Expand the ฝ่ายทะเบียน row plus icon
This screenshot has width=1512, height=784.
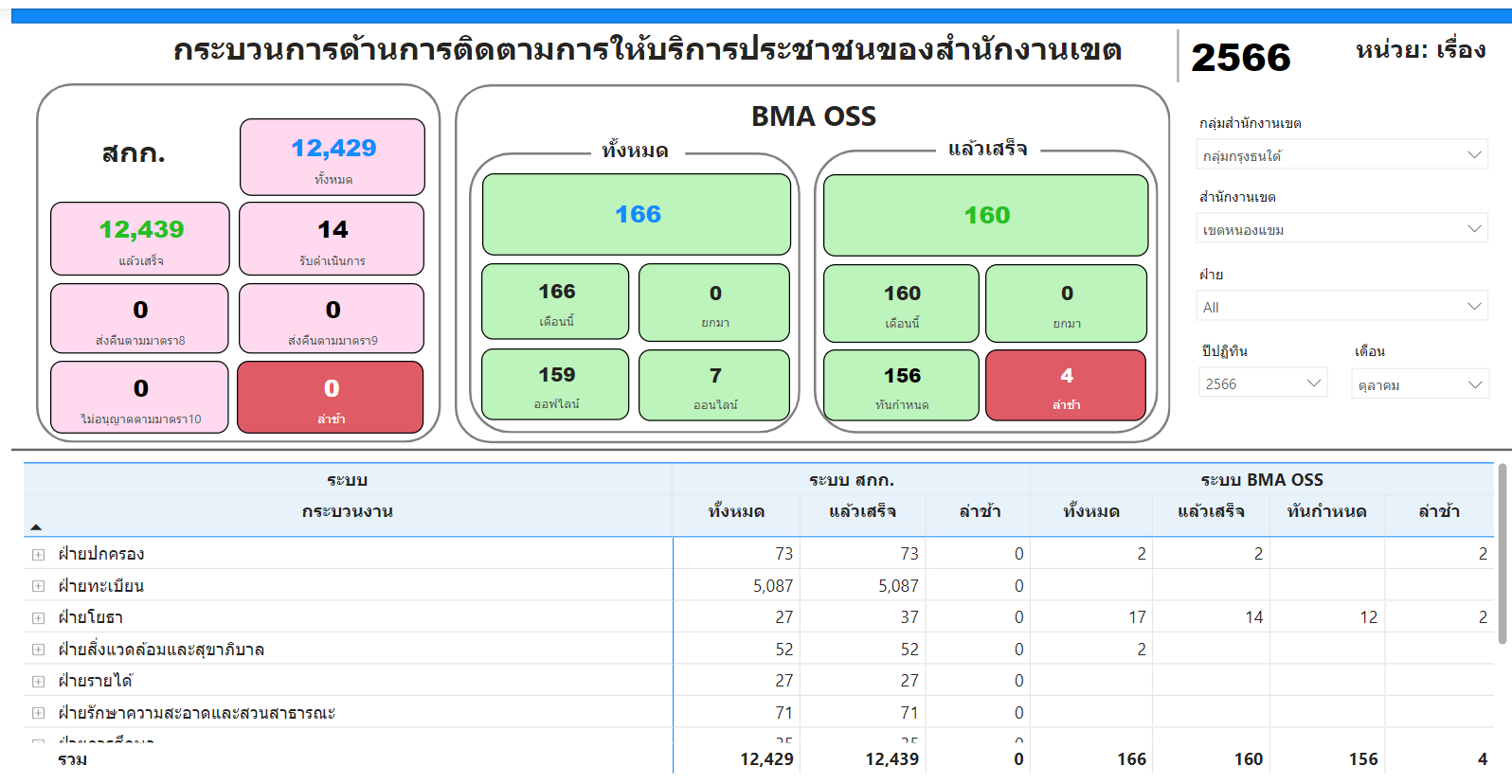[38, 586]
